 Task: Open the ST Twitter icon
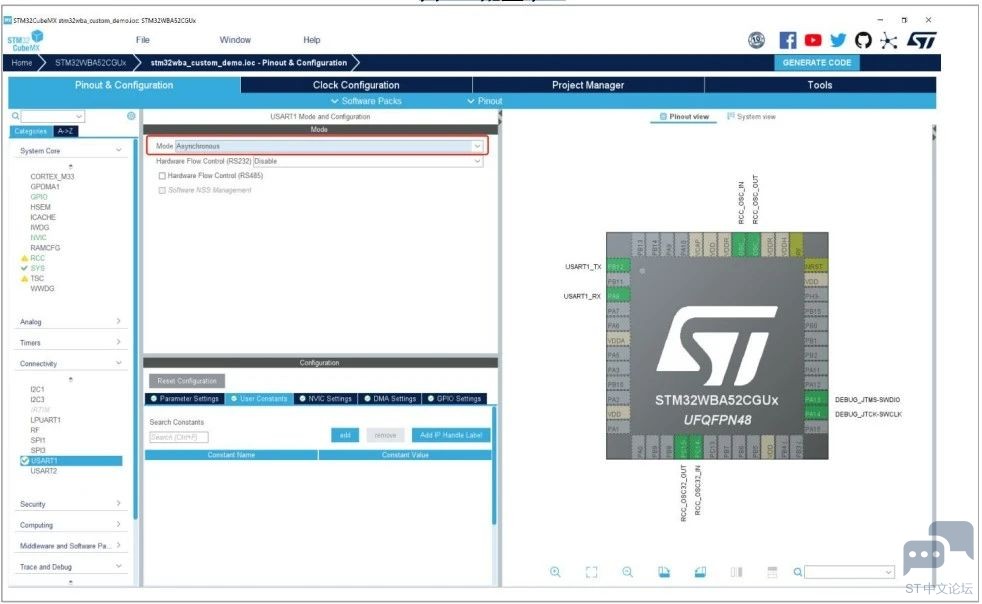pyautogui.click(x=838, y=41)
